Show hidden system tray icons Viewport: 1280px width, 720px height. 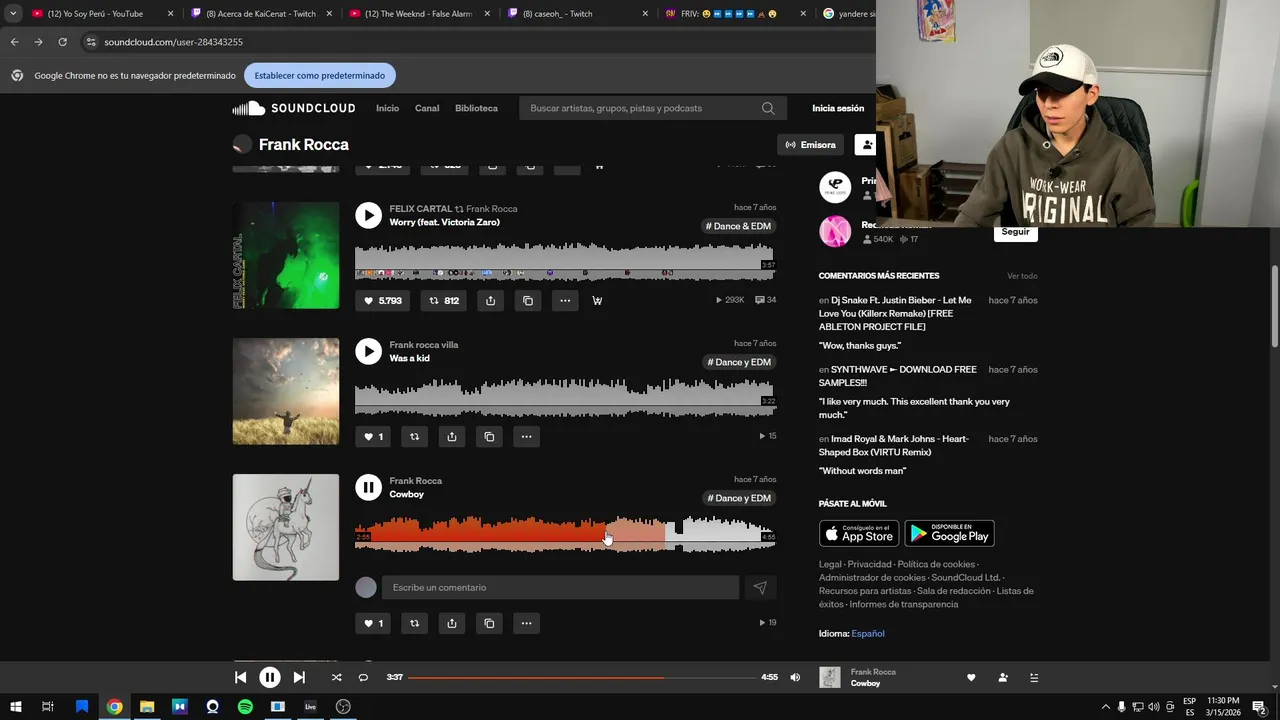(1105, 707)
